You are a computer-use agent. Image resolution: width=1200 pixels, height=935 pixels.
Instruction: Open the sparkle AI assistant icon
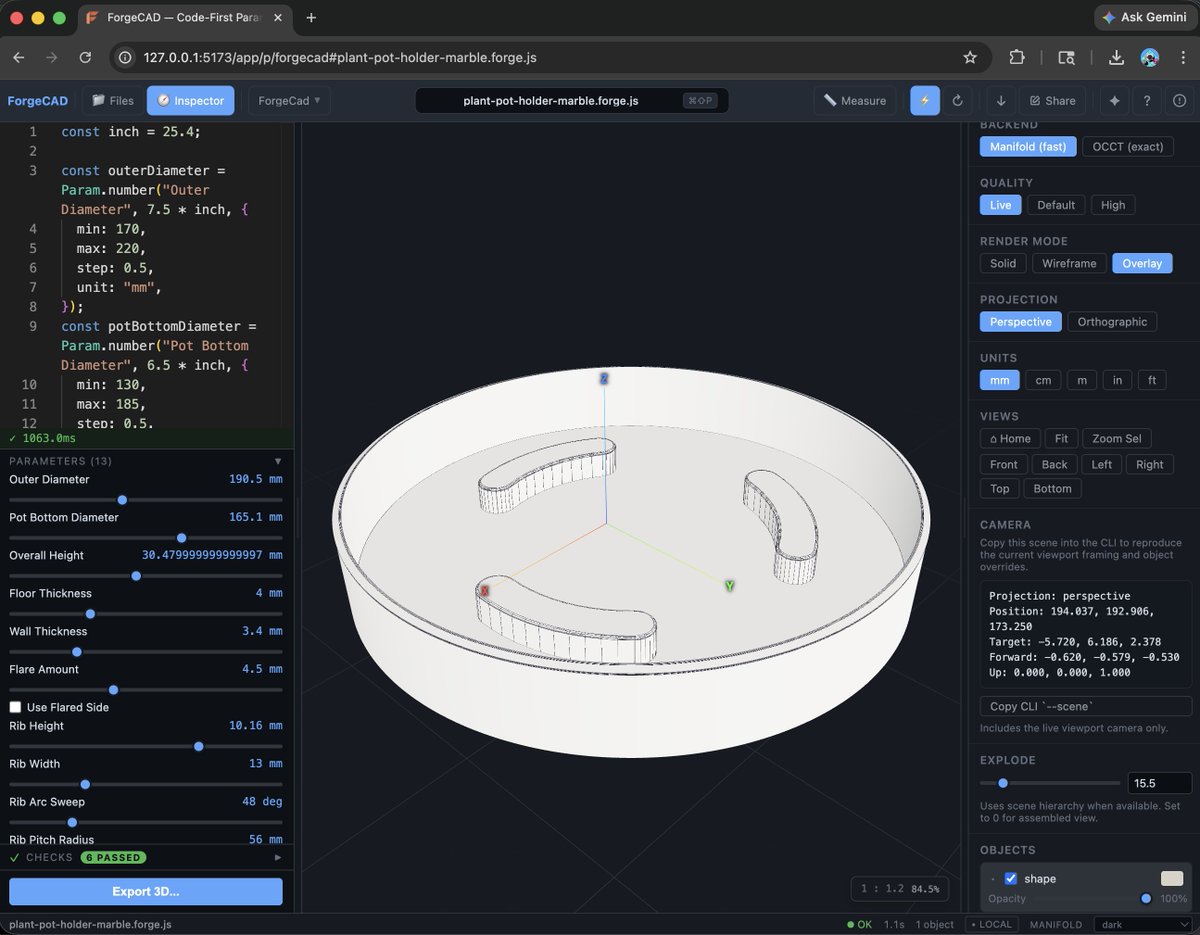1115,100
